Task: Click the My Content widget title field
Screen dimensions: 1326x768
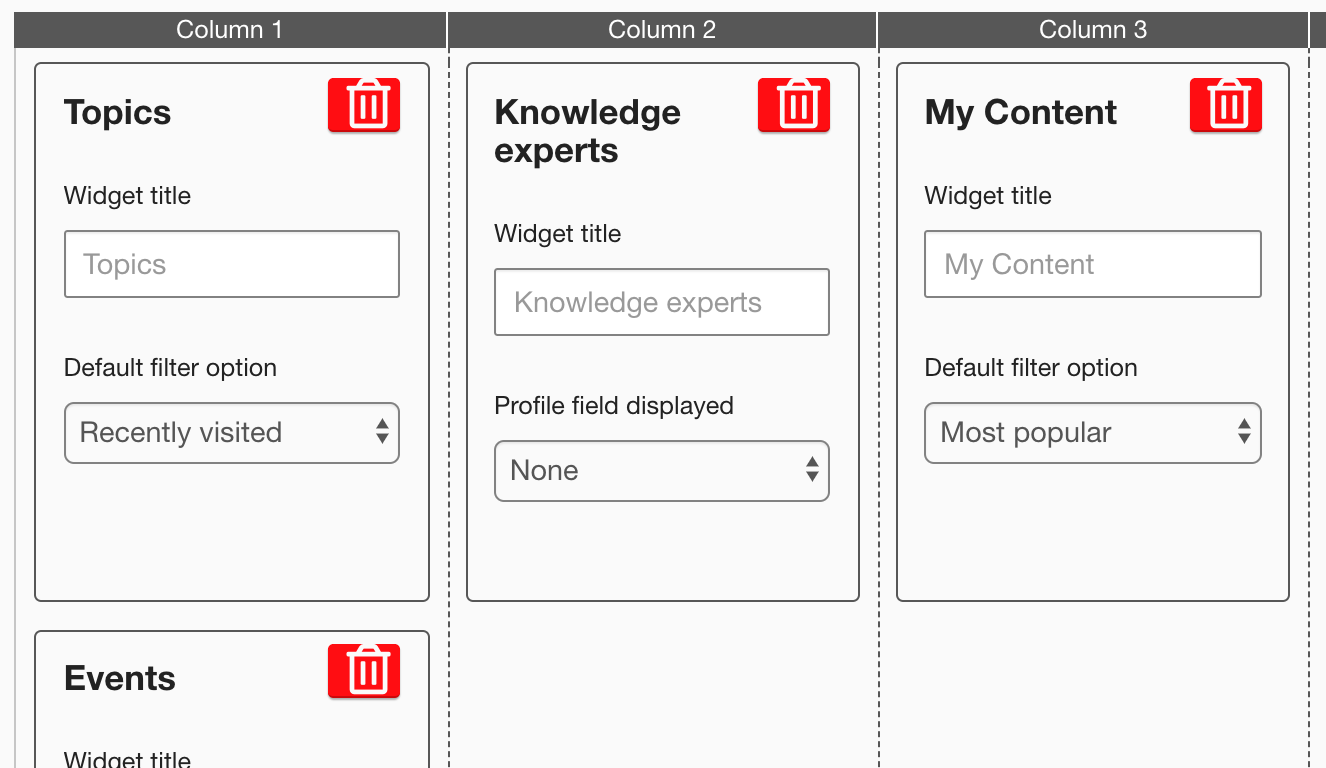Action: click(x=1092, y=264)
